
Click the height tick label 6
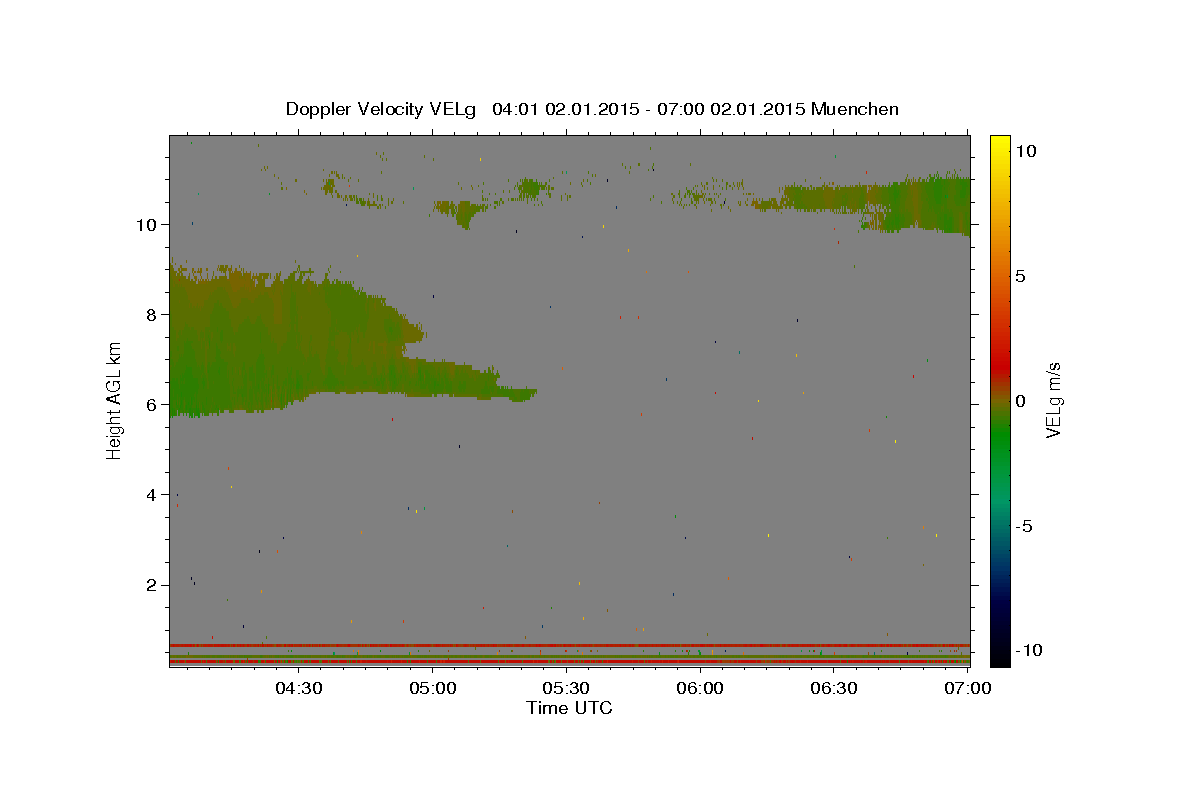point(153,405)
